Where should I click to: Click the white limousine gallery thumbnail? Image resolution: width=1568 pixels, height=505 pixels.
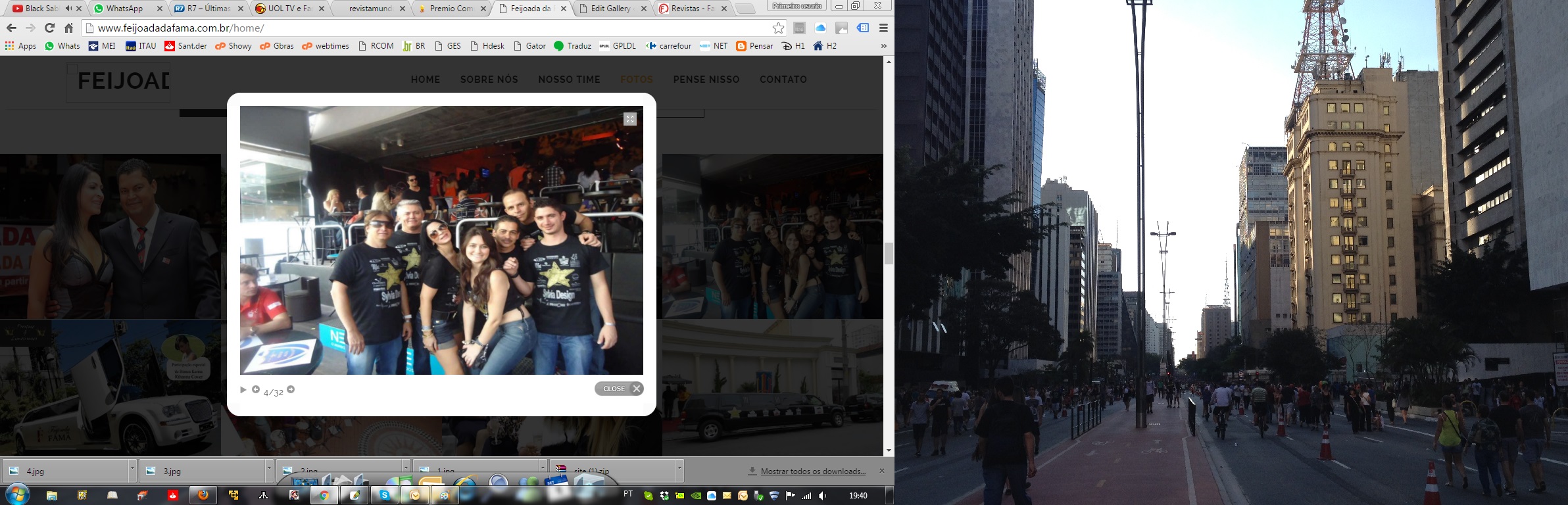pyautogui.click(x=110, y=388)
